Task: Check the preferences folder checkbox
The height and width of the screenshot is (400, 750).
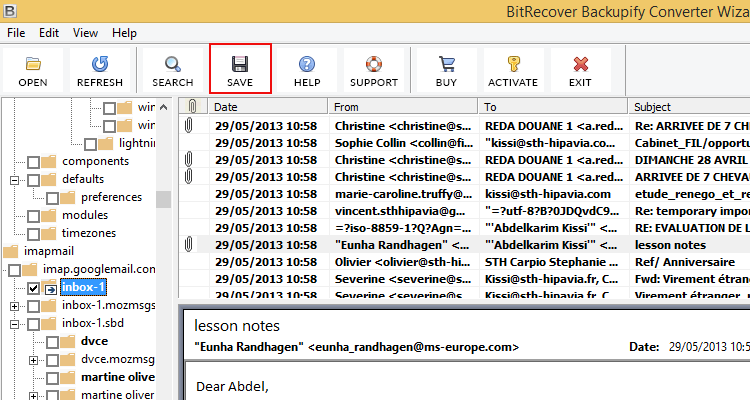Action: tap(52, 198)
